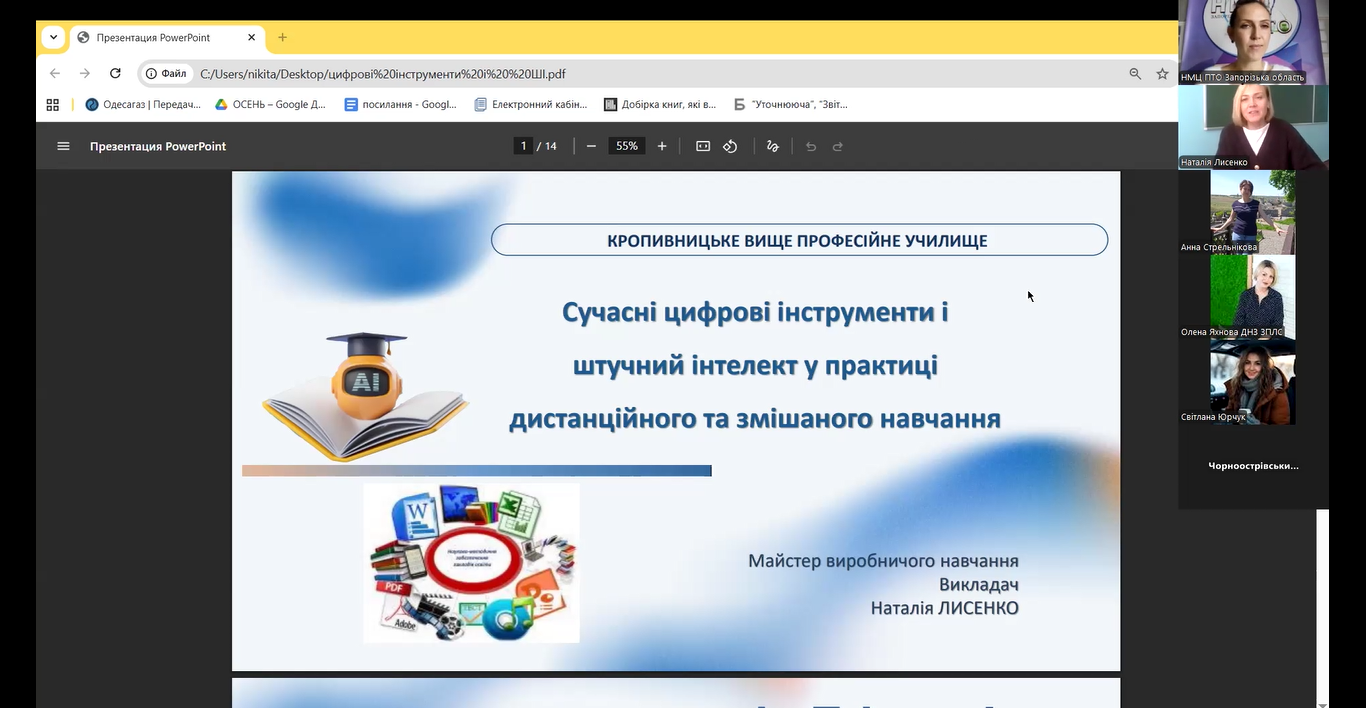Click the page number input field

[523, 146]
